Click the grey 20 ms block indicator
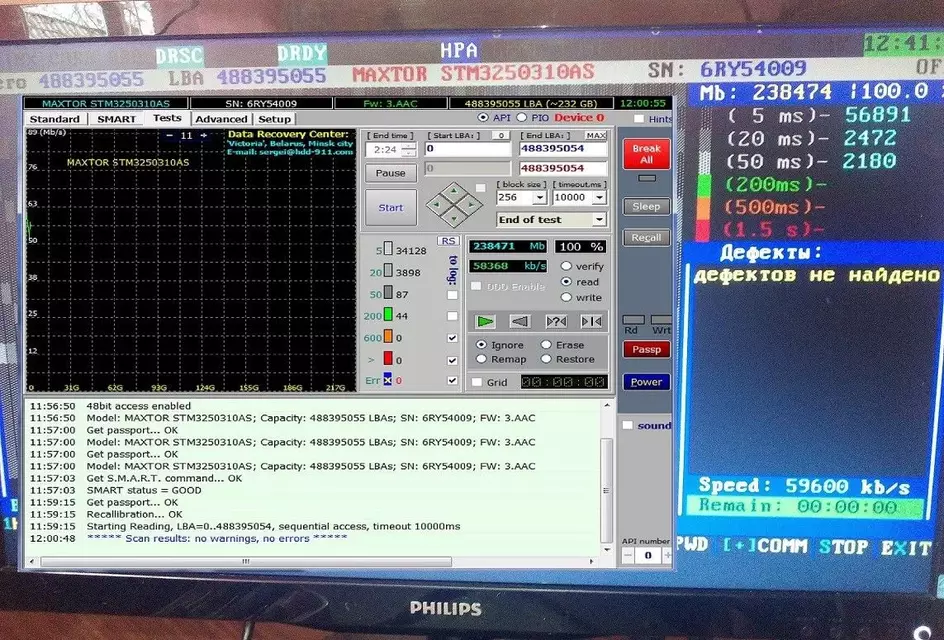Screen dimensions: 944x640 (388, 271)
